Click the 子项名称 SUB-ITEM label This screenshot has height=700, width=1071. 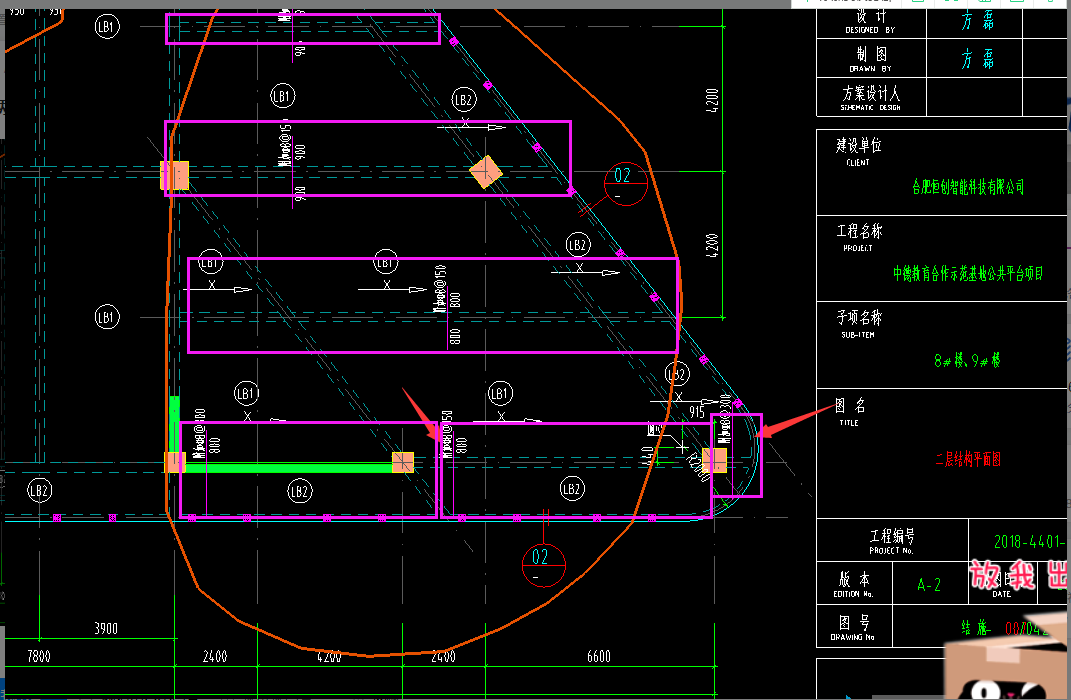(x=859, y=324)
